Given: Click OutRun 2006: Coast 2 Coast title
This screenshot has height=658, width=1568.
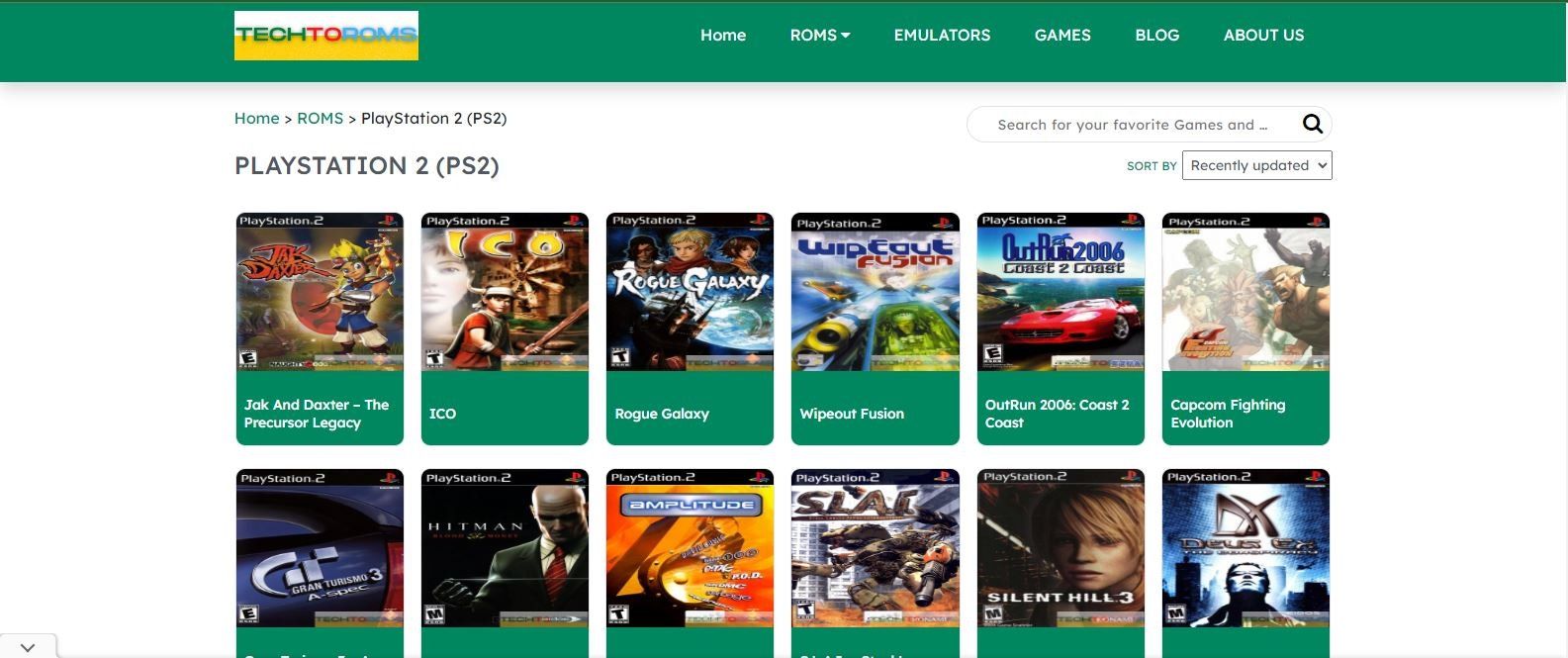Looking at the screenshot, I should 1057,414.
